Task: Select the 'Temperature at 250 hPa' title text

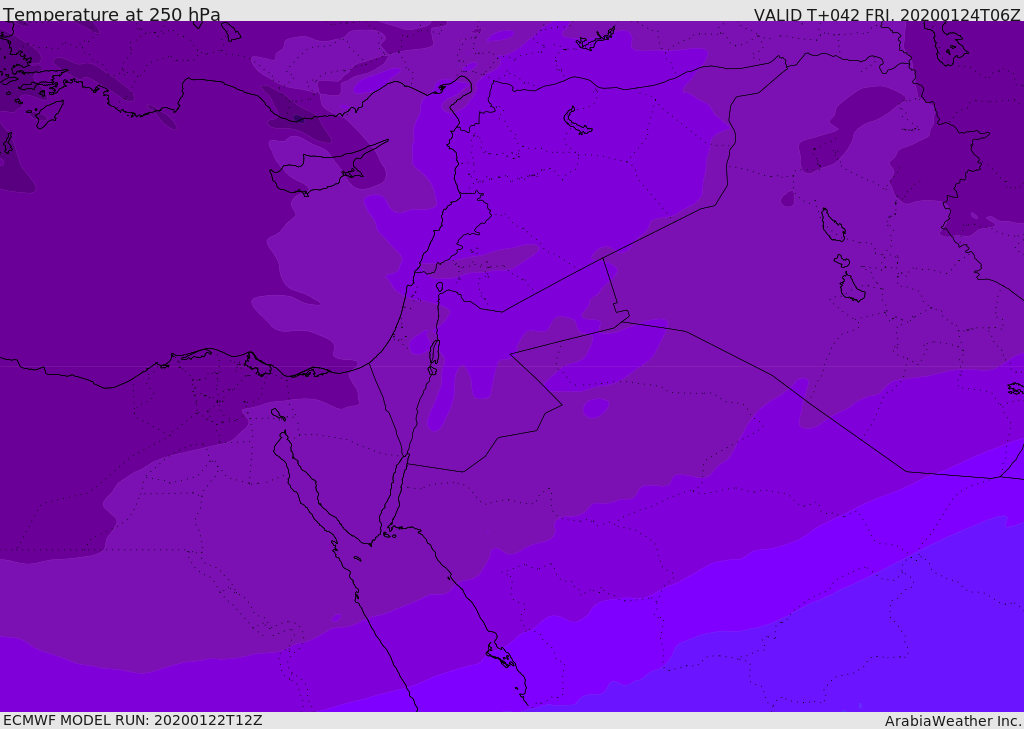Action: (x=112, y=14)
